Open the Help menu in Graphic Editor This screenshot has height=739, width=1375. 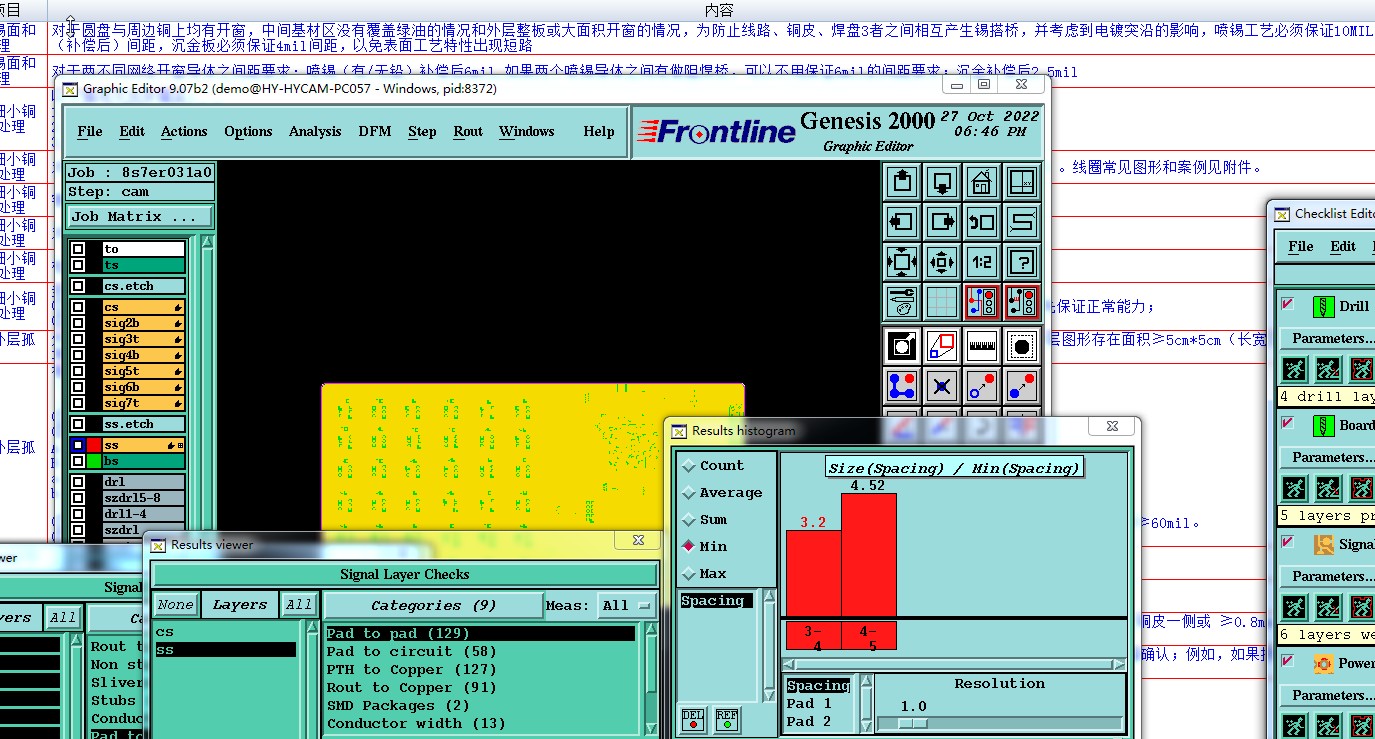[x=599, y=131]
